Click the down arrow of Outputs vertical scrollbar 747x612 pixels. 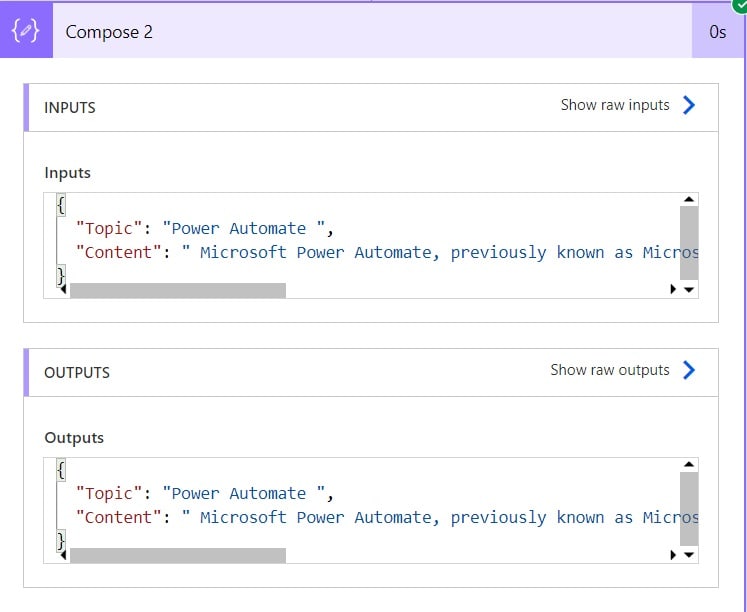(x=689, y=555)
